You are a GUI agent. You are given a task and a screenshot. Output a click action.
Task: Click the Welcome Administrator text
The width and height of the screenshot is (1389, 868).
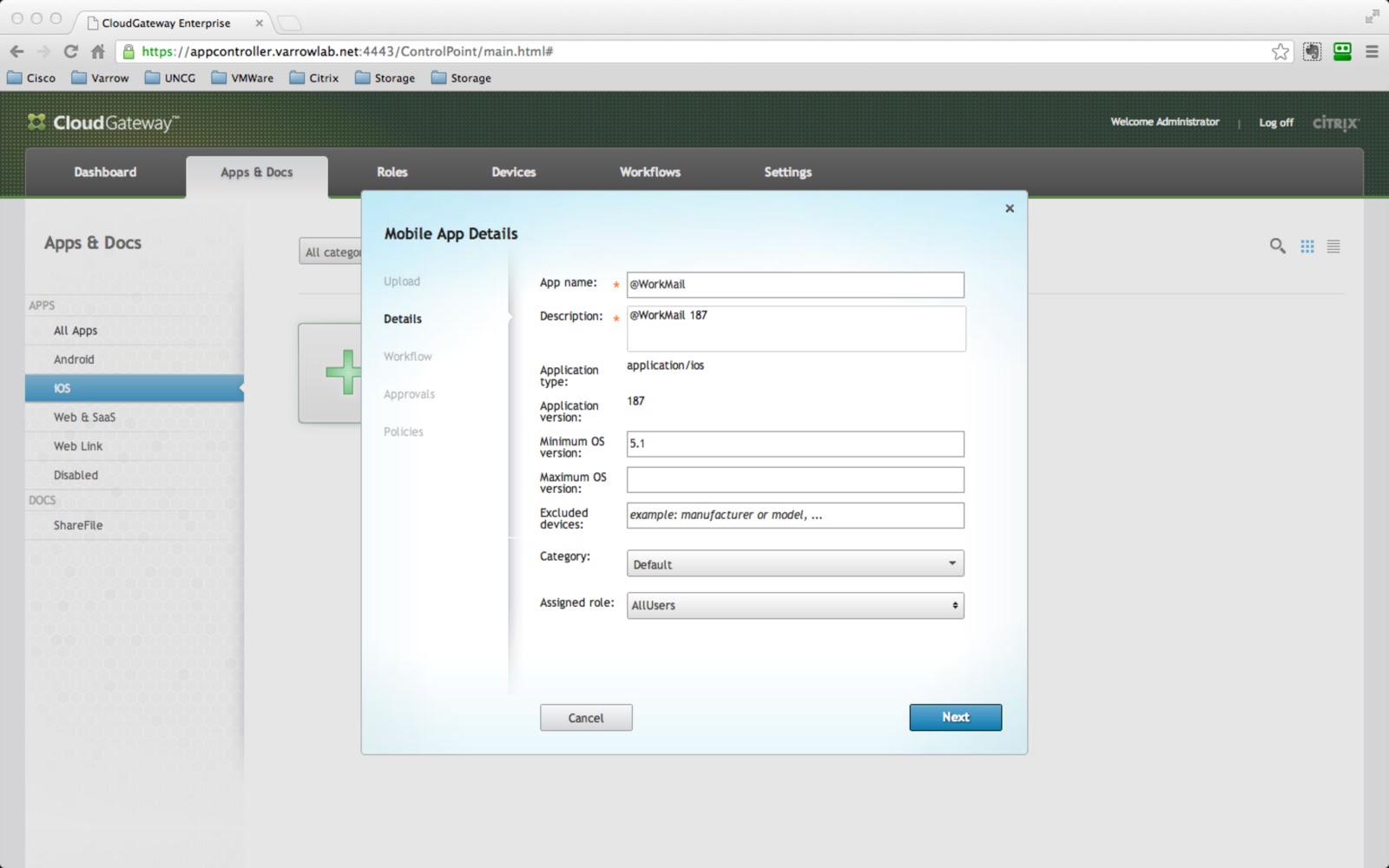pyautogui.click(x=1165, y=122)
